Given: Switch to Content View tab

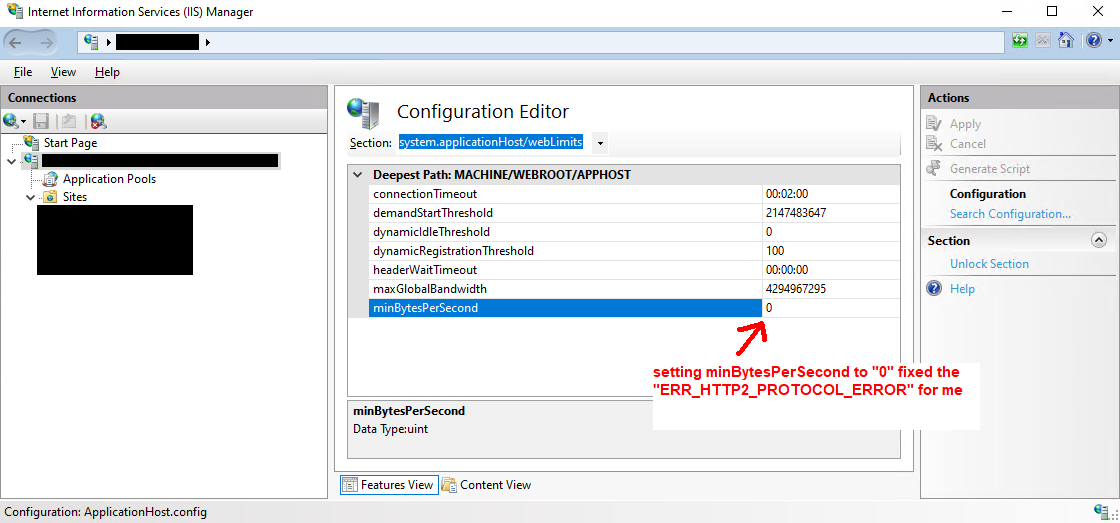Looking at the screenshot, I should [x=486, y=485].
